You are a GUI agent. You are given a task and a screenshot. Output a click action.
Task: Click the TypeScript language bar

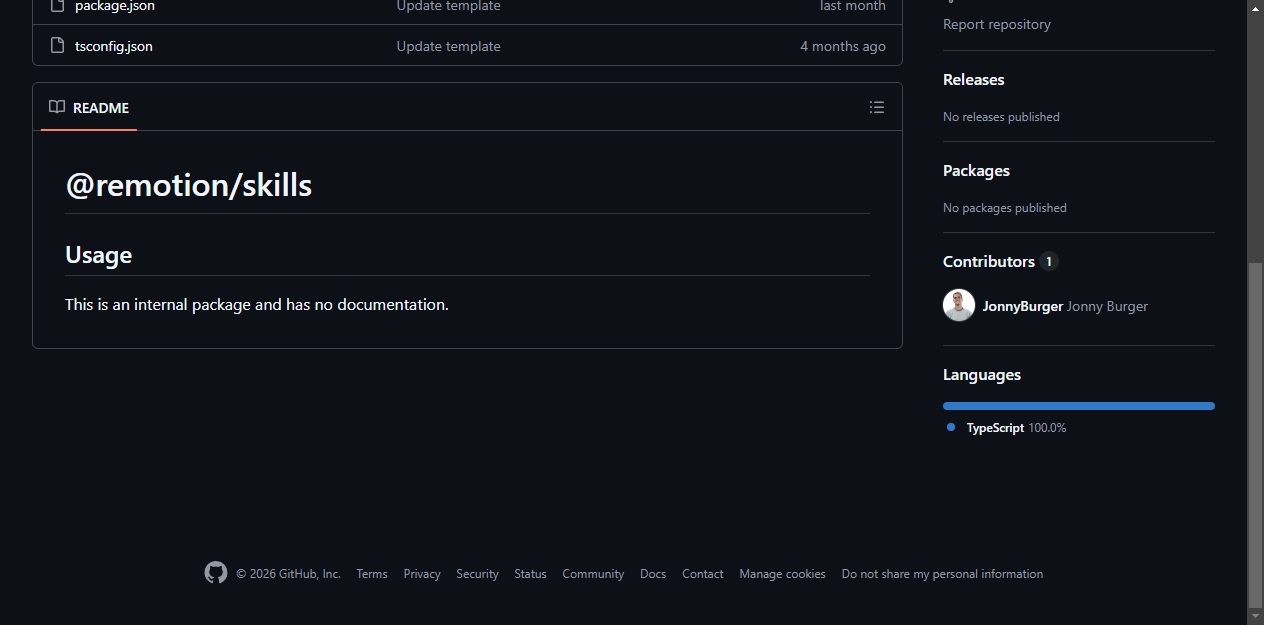[x=1079, y=406]
